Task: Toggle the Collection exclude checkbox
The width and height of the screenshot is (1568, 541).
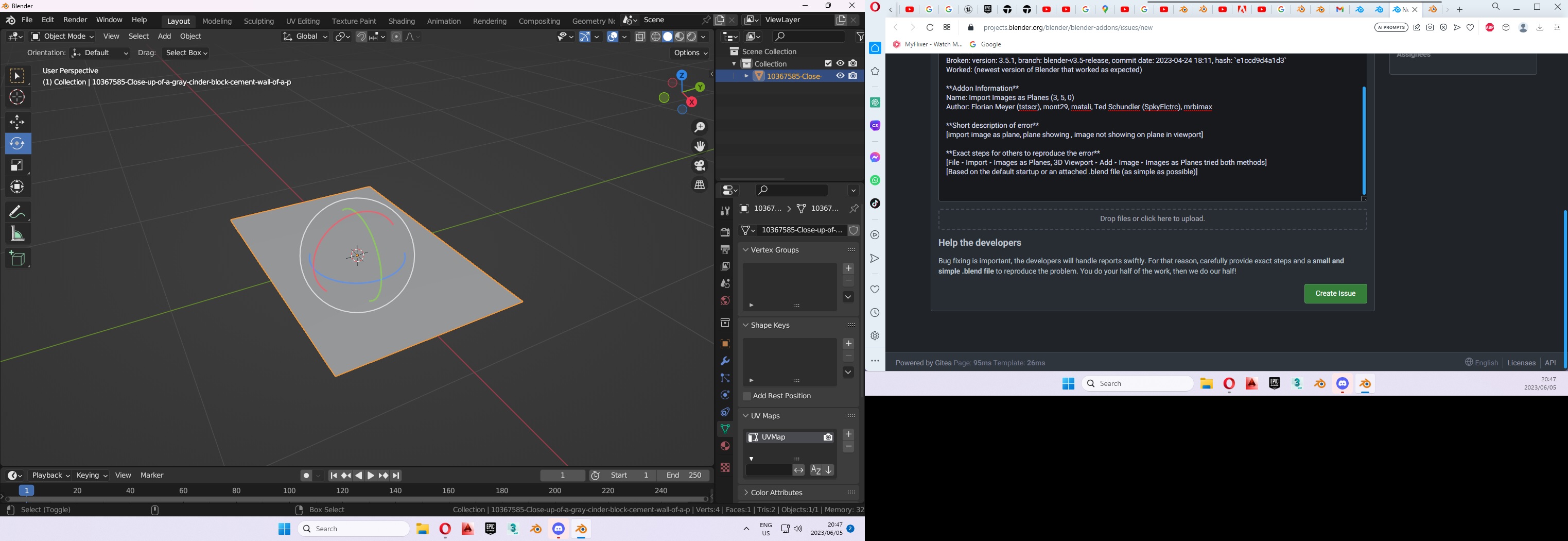Action: (828, 63)
